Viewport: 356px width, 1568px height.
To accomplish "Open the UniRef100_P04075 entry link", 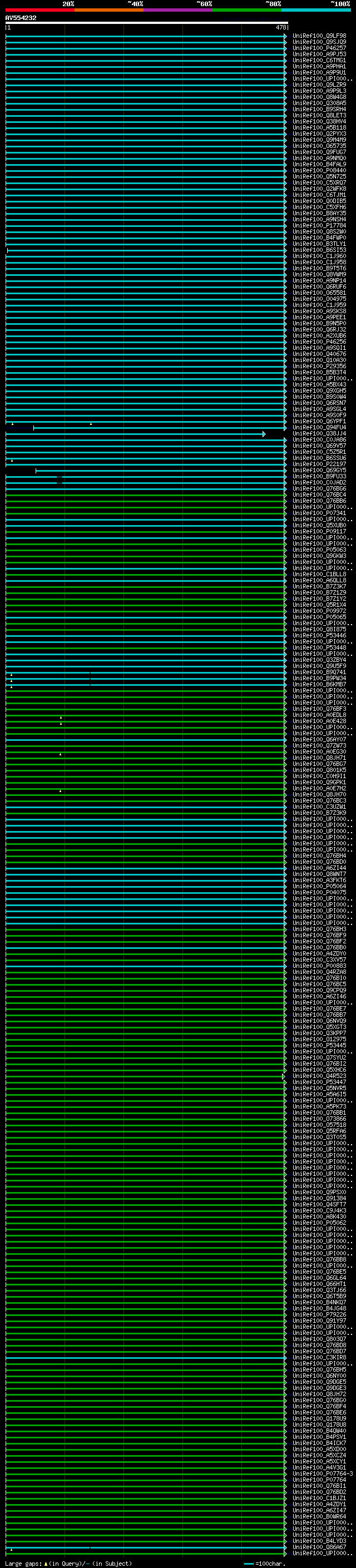I will coord(319,892).
